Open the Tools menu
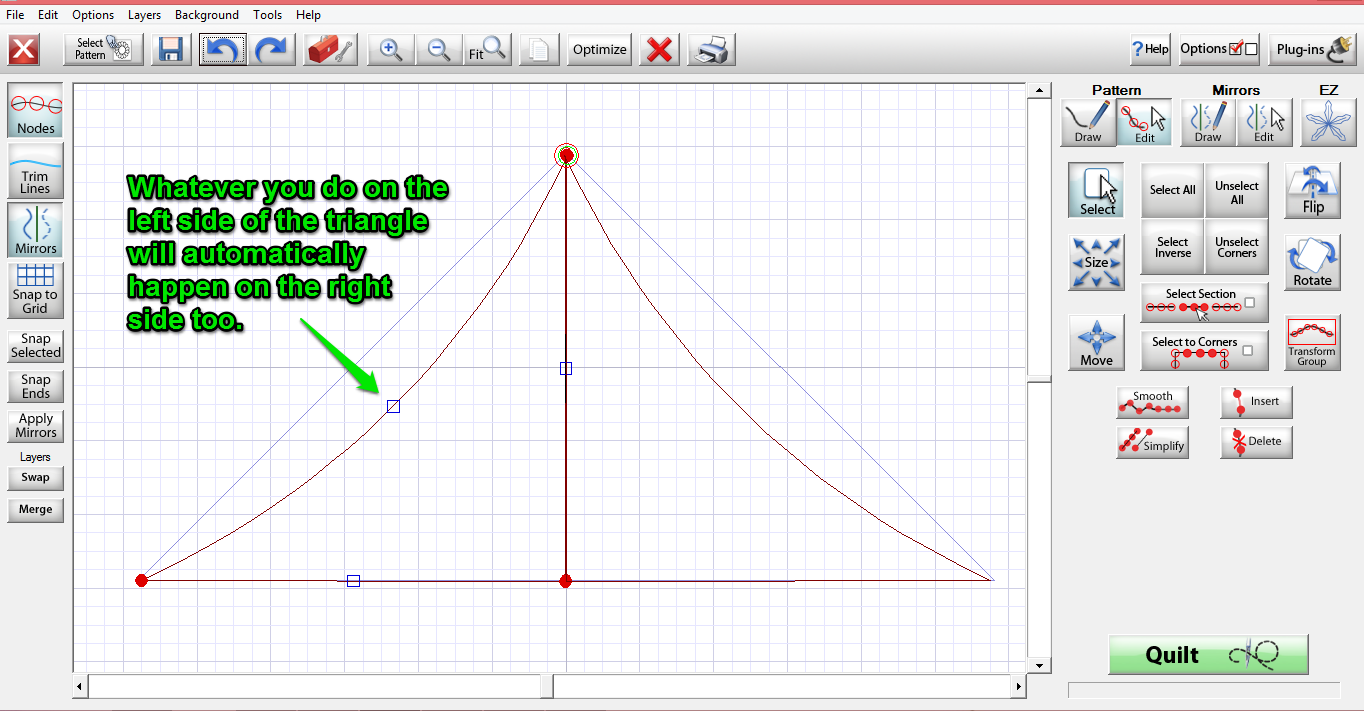This screenshot has height=711, width=1364. 268,15
